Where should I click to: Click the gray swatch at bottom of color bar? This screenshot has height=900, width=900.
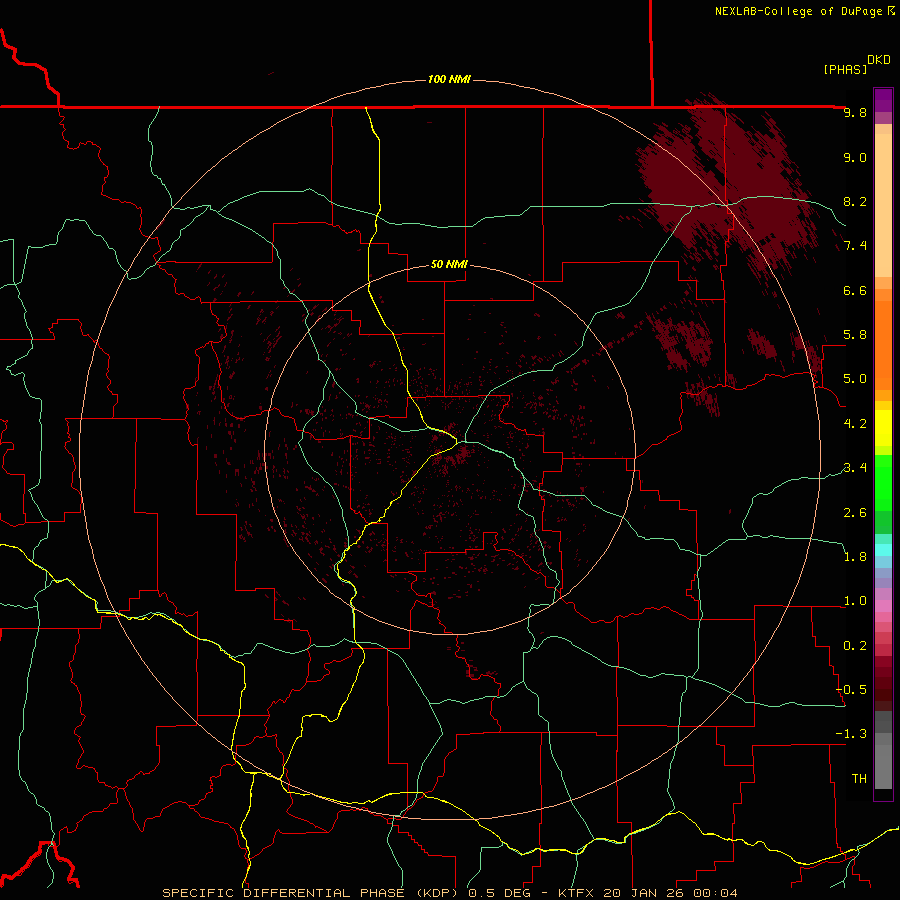click(883, 766)
